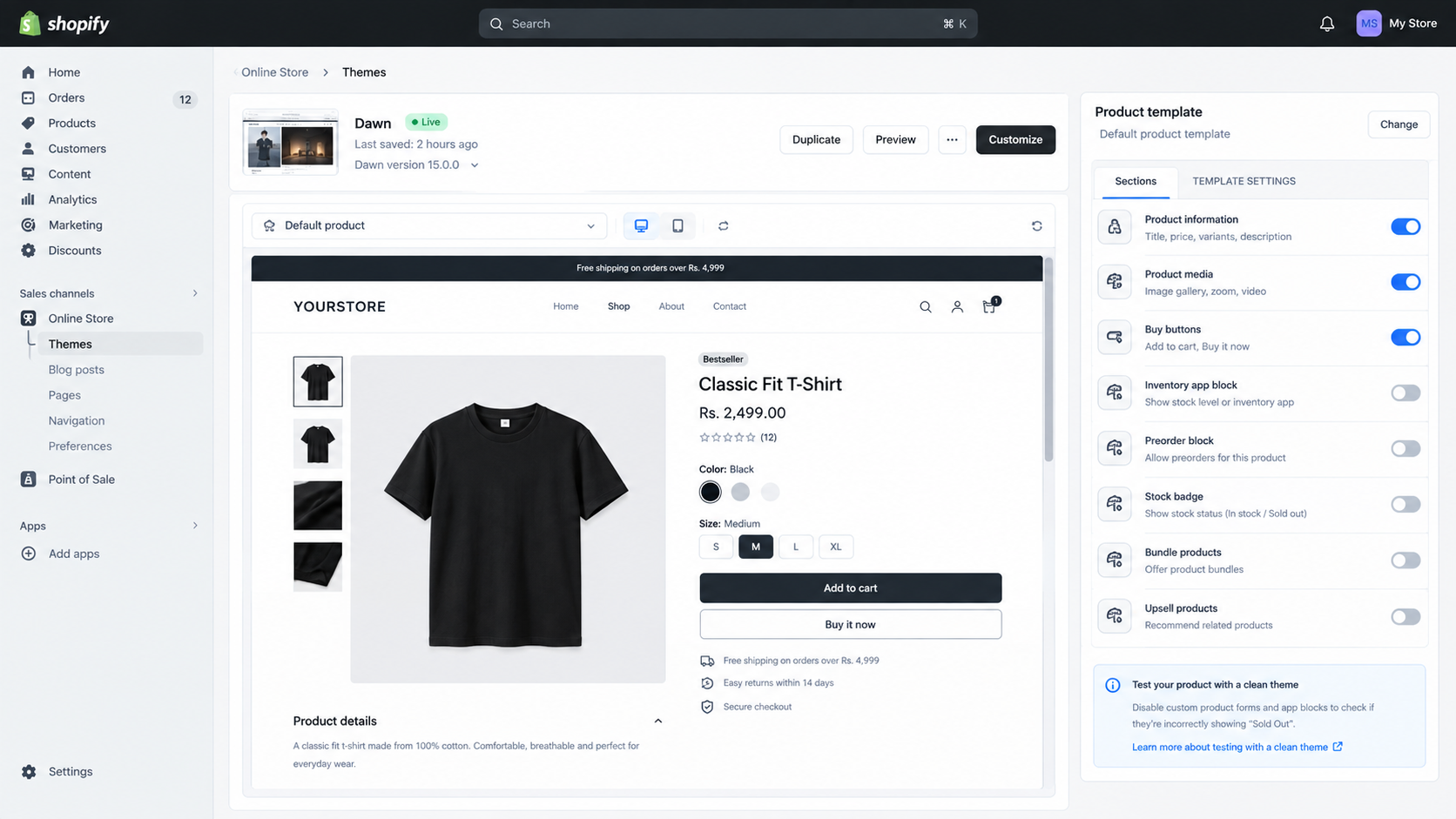1456x819 pixels.
Task: Expand the Apps section chevron
Action: [x=195, y=526]
